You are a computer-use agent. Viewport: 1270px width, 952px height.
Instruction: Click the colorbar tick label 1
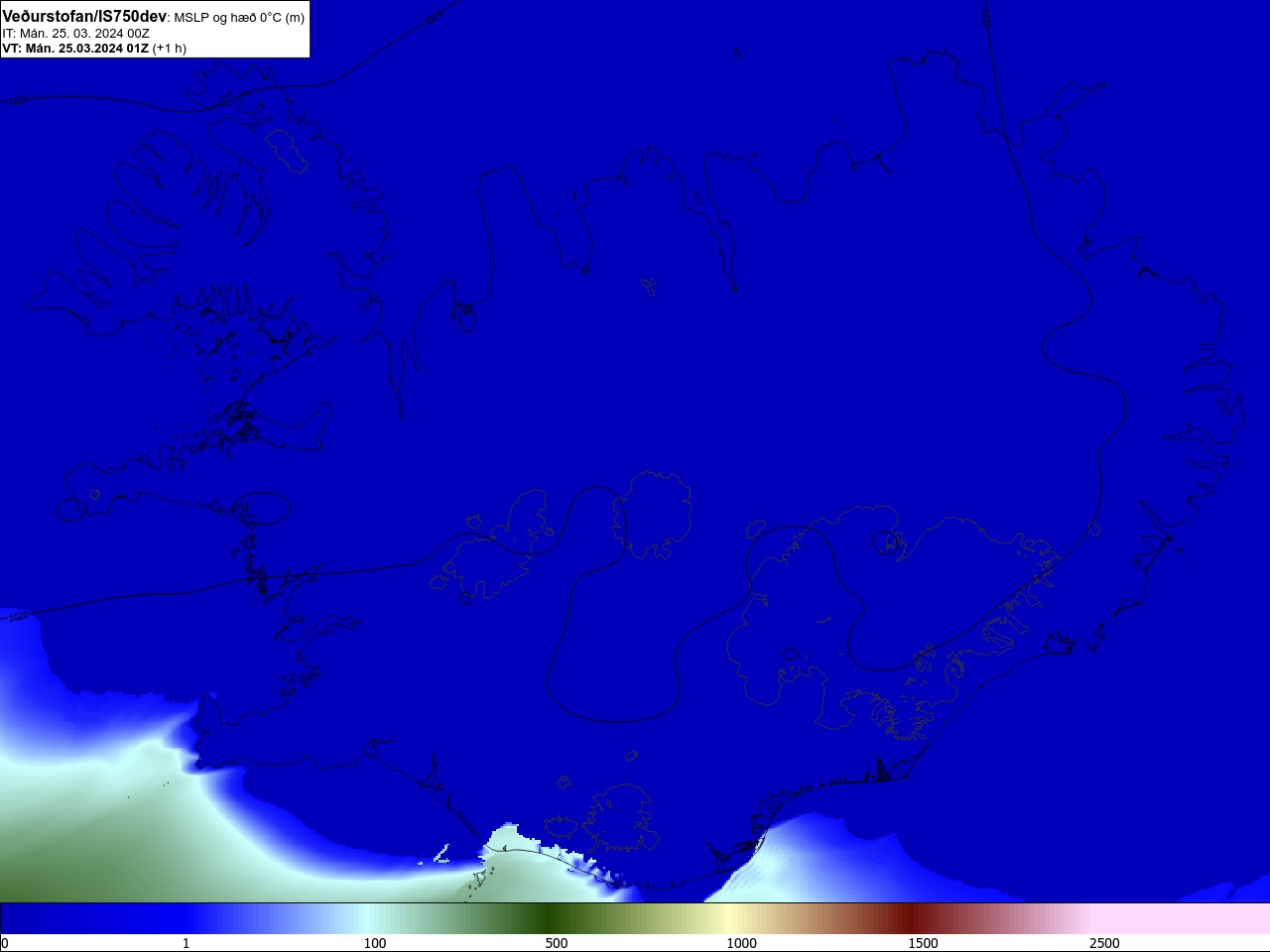186,943
